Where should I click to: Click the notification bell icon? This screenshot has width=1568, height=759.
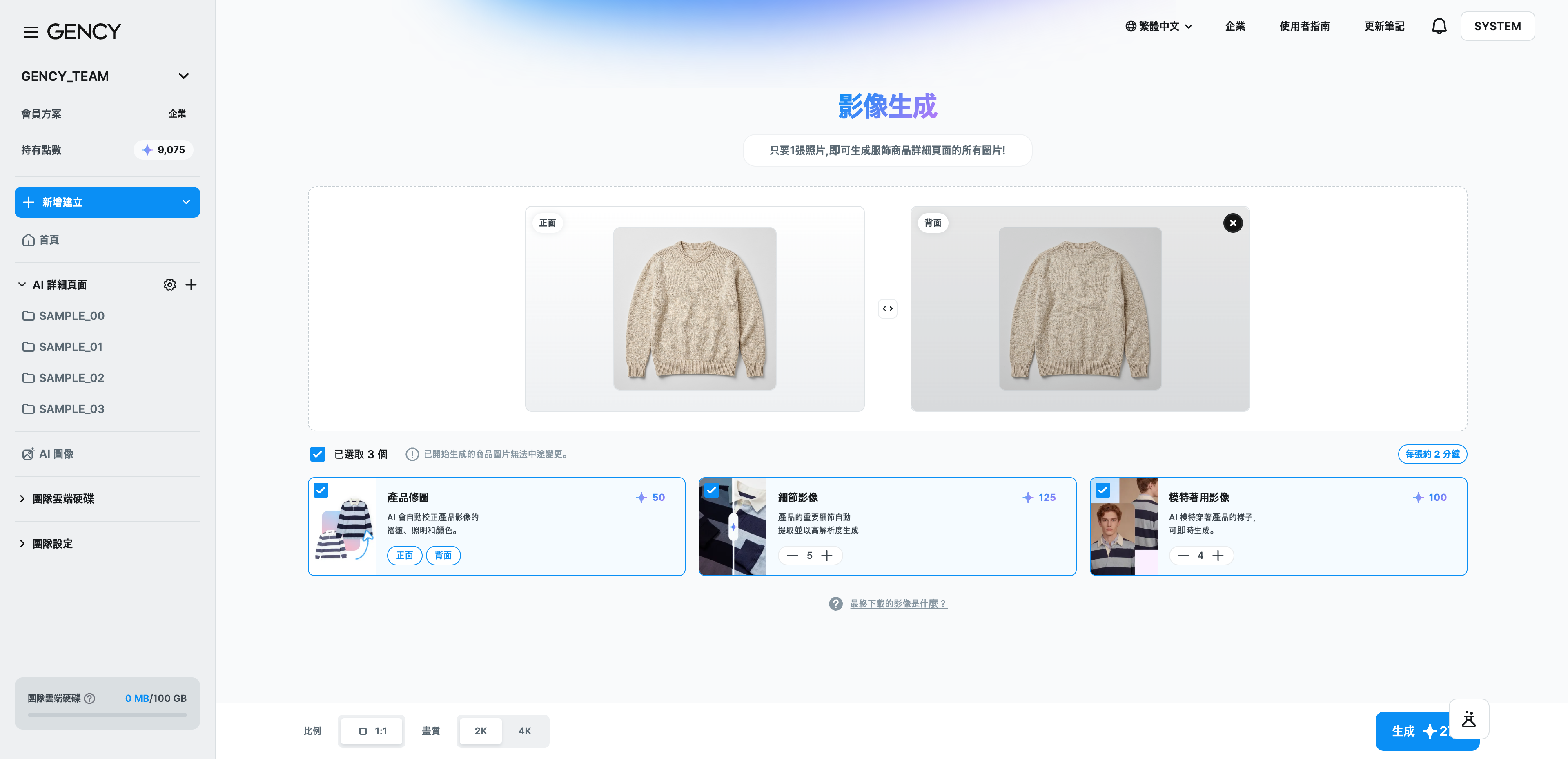pos(1439,26)
